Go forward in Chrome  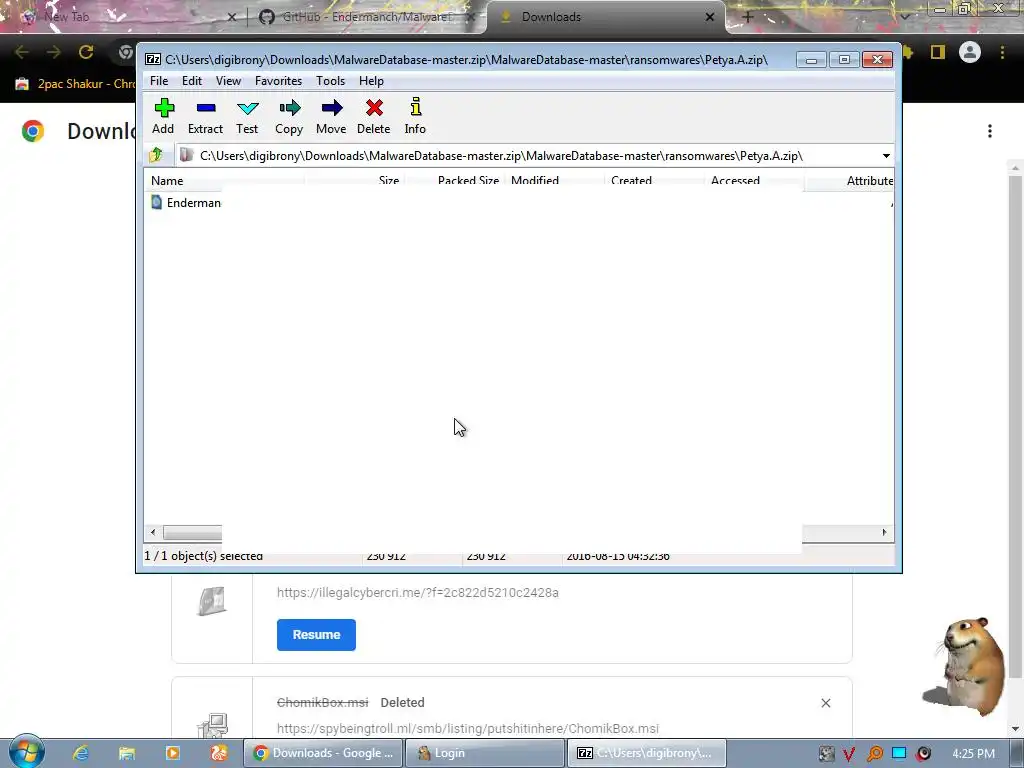(54, 52)
